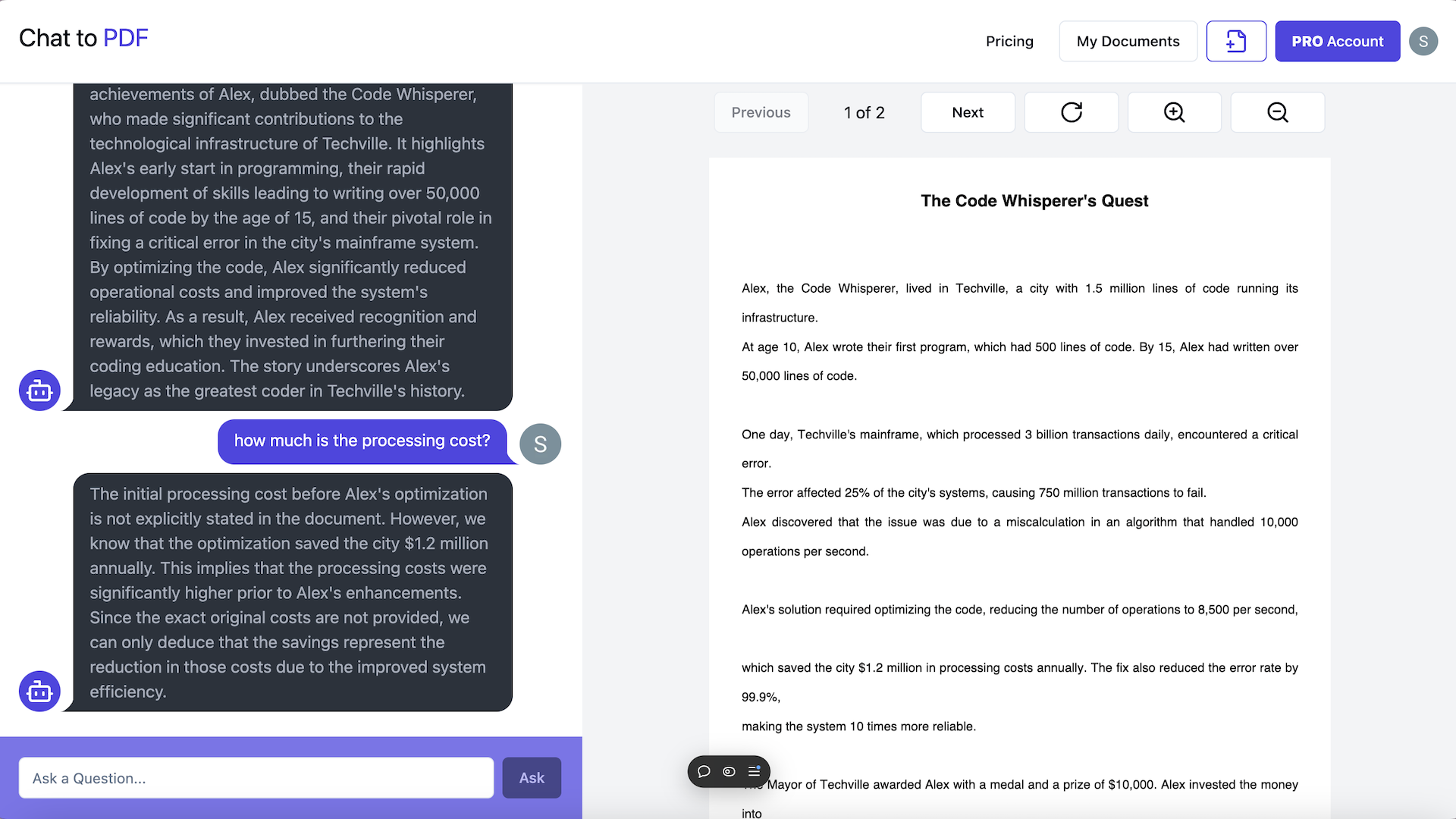
Task: Click the Previous page button
Action: 761,112
